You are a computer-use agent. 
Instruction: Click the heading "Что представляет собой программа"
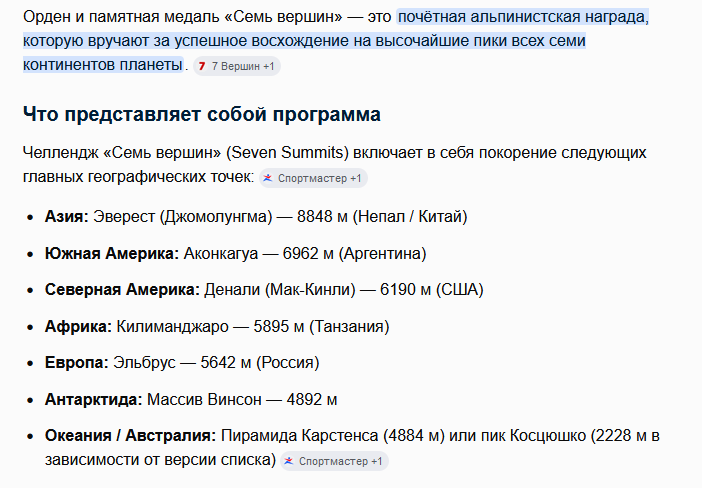coord(202,114)
